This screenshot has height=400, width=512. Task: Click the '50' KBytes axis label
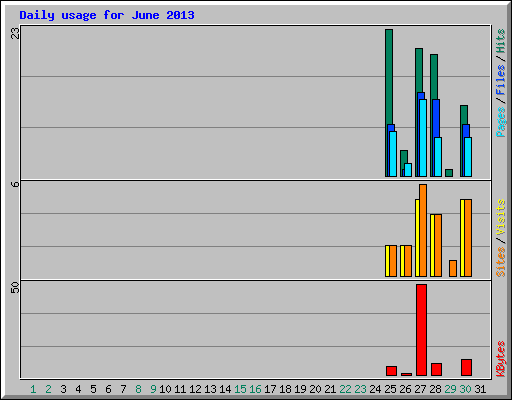pos(15,288)
